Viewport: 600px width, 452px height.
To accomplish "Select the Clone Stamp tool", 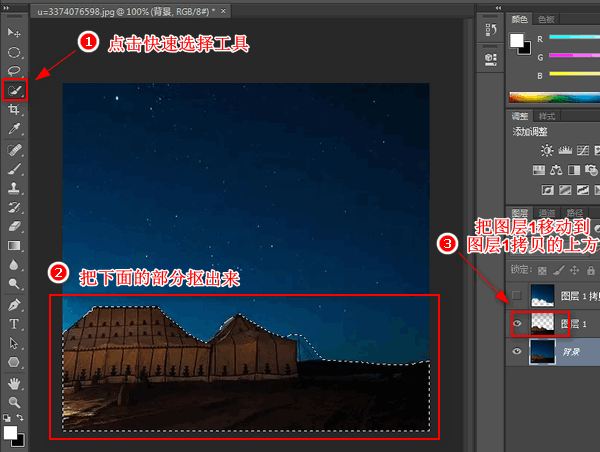I will (14, 188).
